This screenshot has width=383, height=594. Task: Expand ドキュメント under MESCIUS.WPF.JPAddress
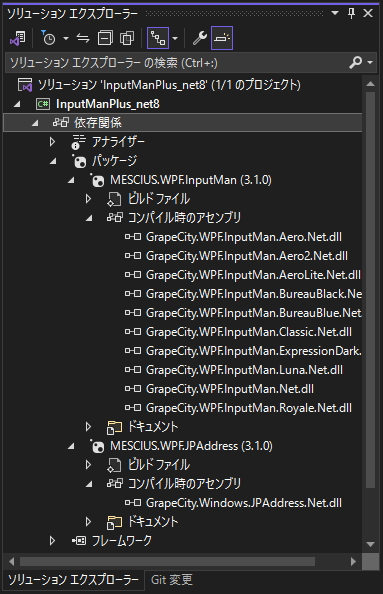coord(88,522)
